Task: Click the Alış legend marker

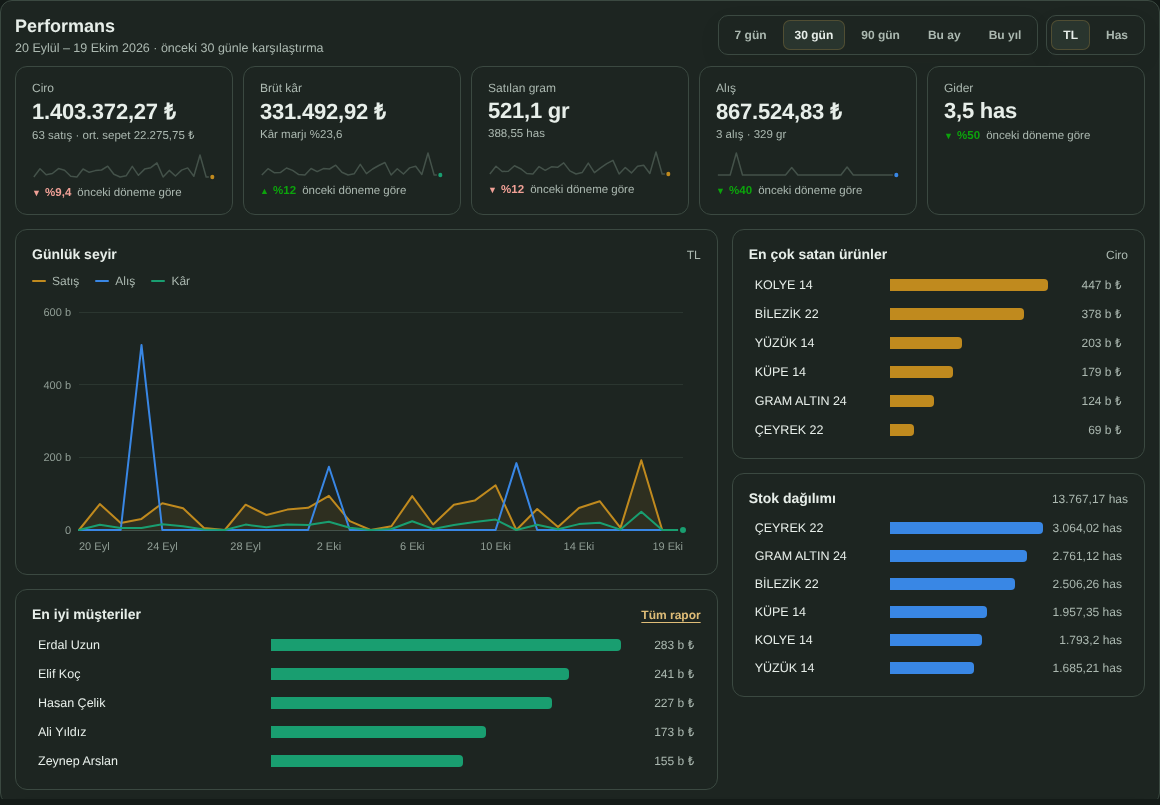Action: pyautogui.click(x=102, y=281)
